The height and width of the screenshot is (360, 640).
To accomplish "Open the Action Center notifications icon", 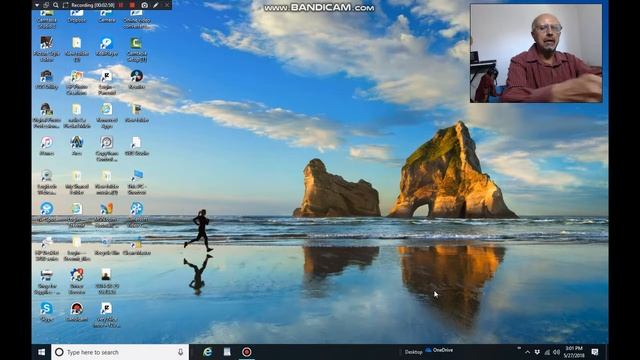I will [595, 352].
